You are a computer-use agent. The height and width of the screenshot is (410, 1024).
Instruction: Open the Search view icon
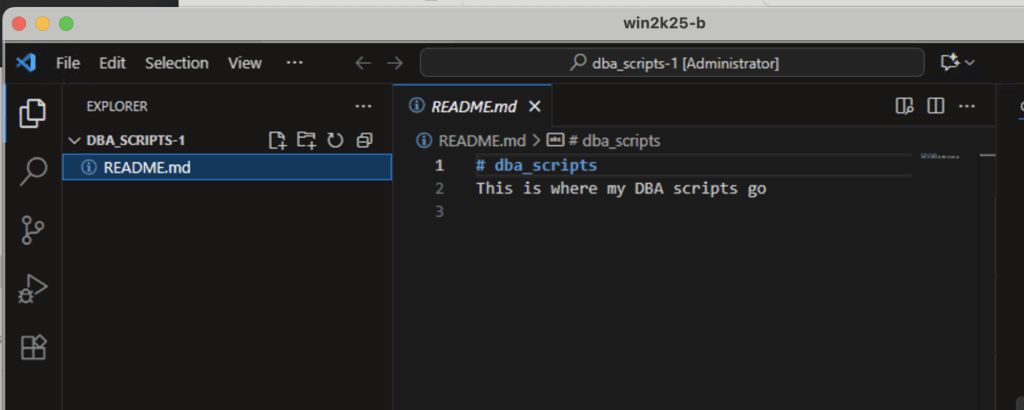[x=33, y=171]
